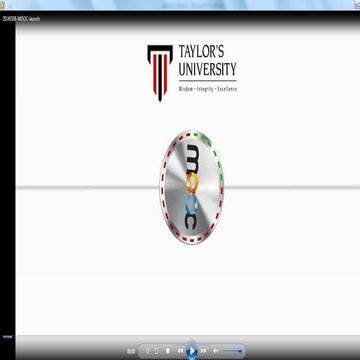Click the Taylor's University logo in video
The image size is (360, 360).
pos(192,72)
